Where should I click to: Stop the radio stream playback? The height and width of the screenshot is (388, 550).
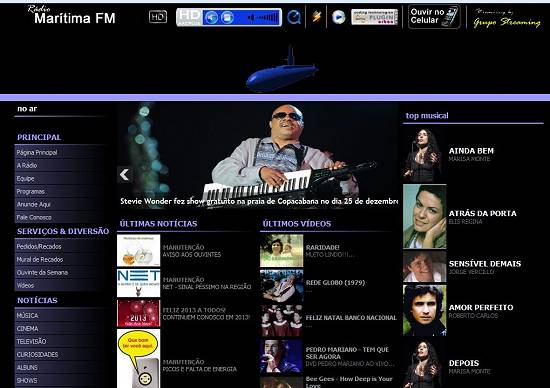pyautogui.click(x=227, y=17)
